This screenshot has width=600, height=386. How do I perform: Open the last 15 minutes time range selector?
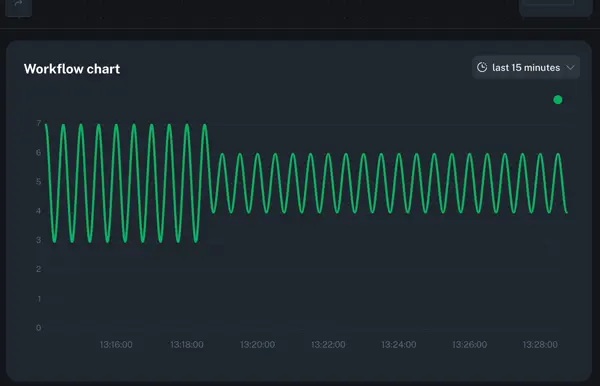[526, 67]
